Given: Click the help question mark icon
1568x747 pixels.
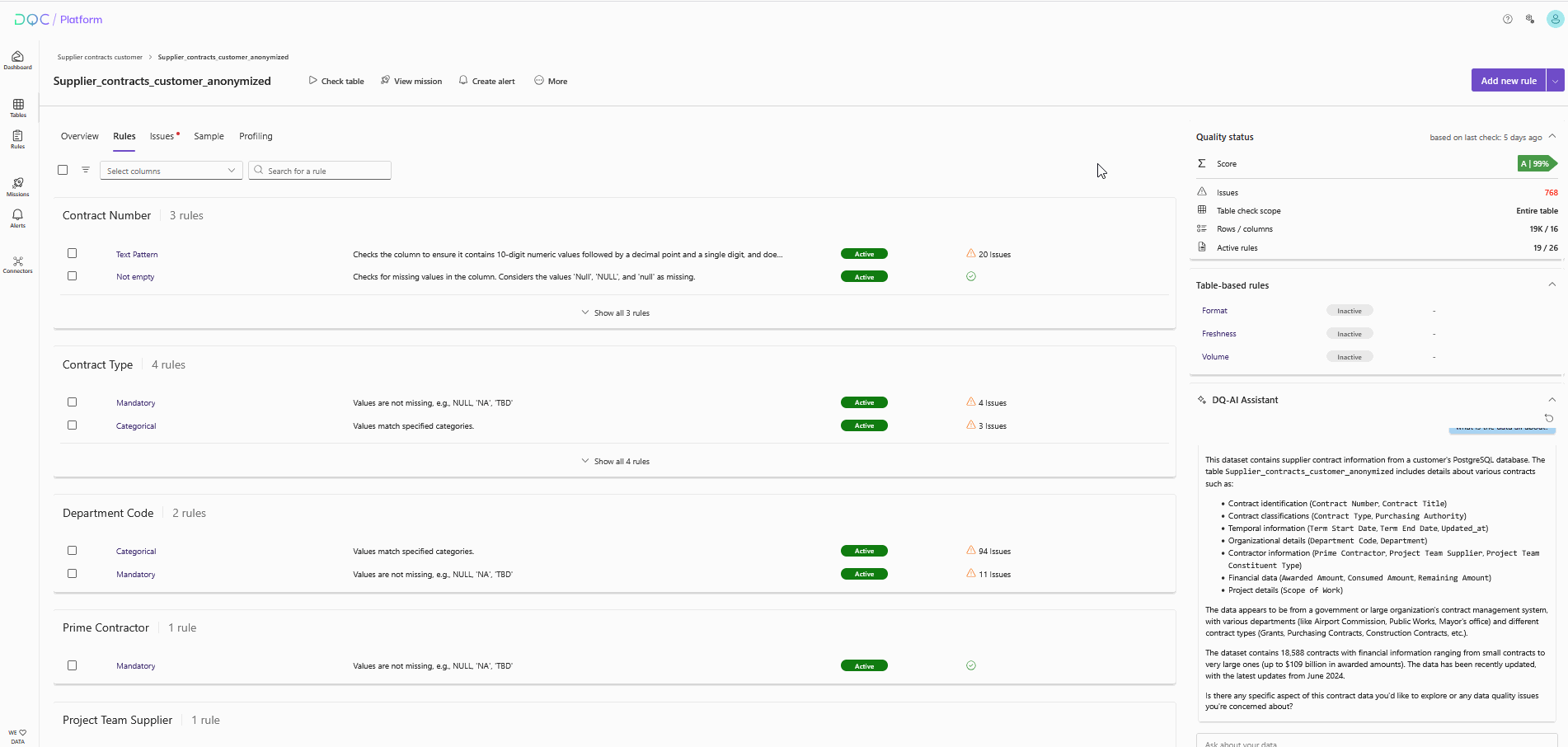Looking at the screenshot, I should point(1507,19).
